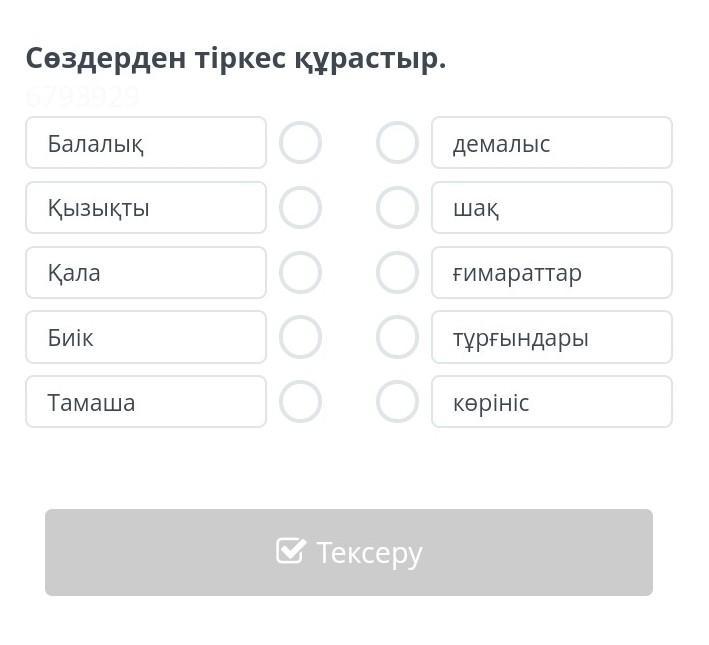Click the демалыс word box
Screen dimensions: 709x645
click(551, 143)
